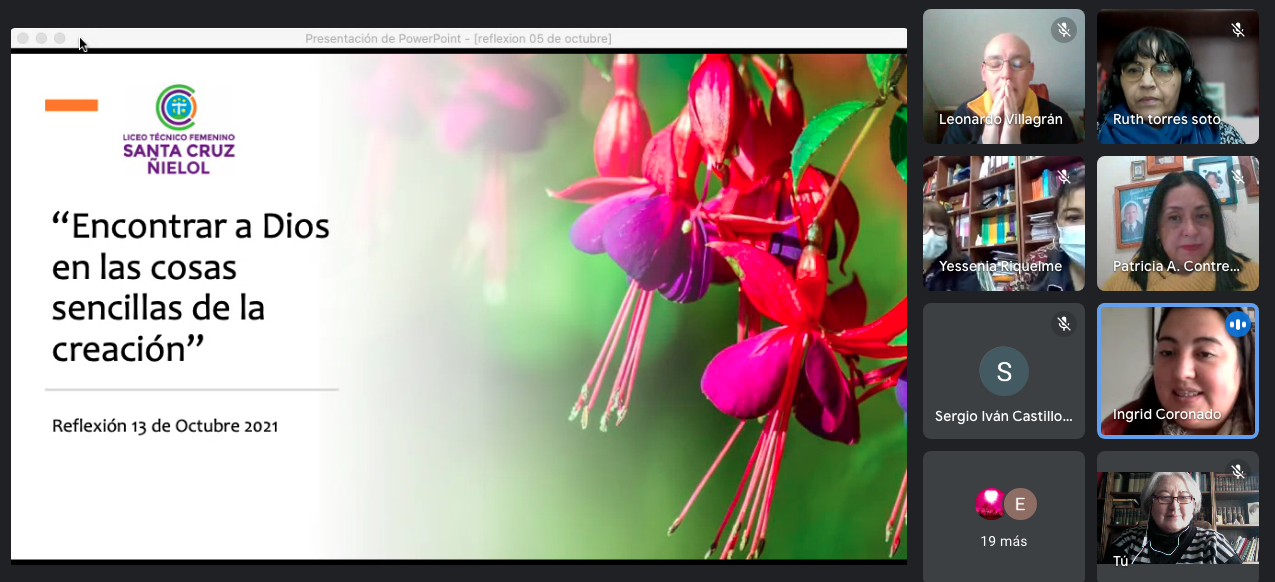Click the muted mic icon on Leonardo Villagrán's tile
Image resolution: width=1275 pixels, height=582 pixels.
pyautogui.click(x=1063, y=30)
